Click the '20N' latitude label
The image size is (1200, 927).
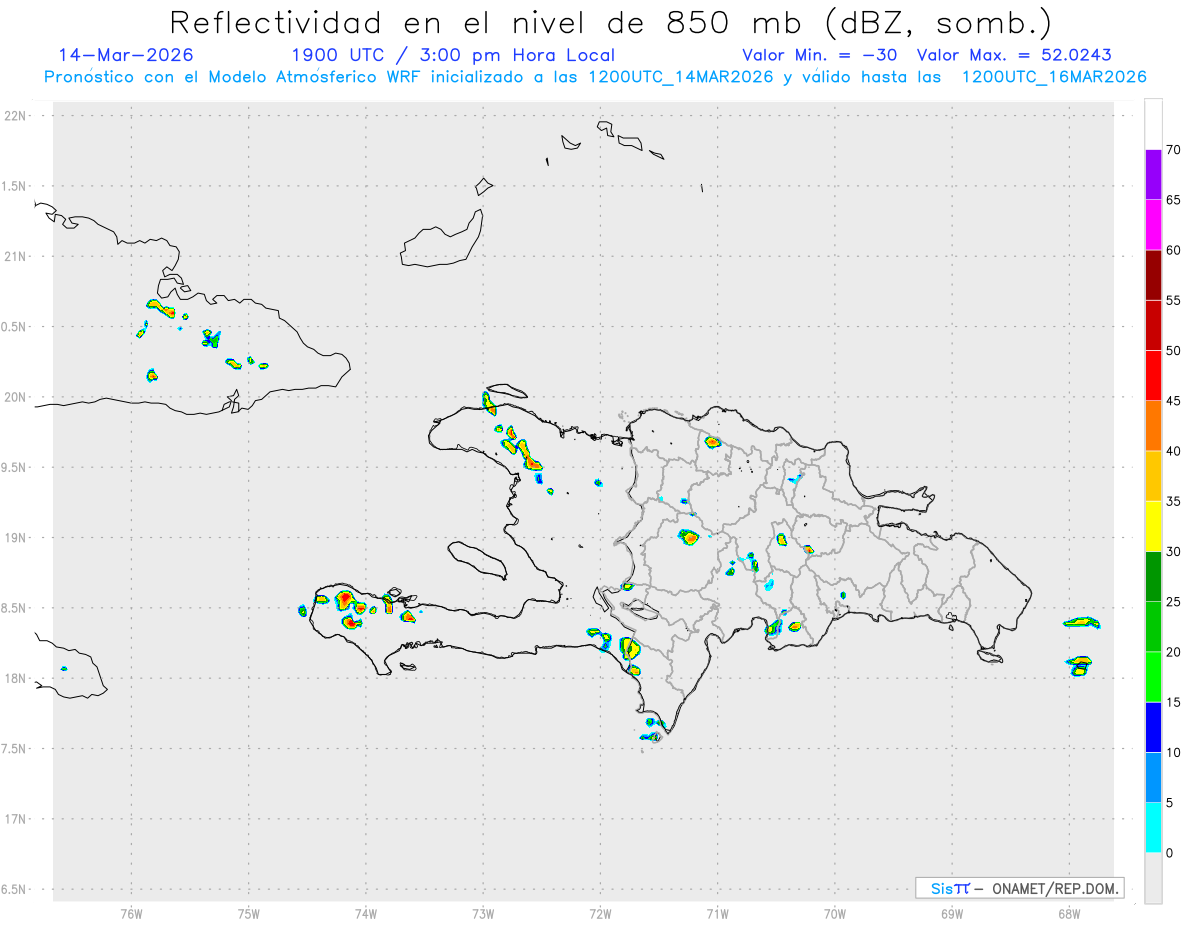click(x=17, y=397)
